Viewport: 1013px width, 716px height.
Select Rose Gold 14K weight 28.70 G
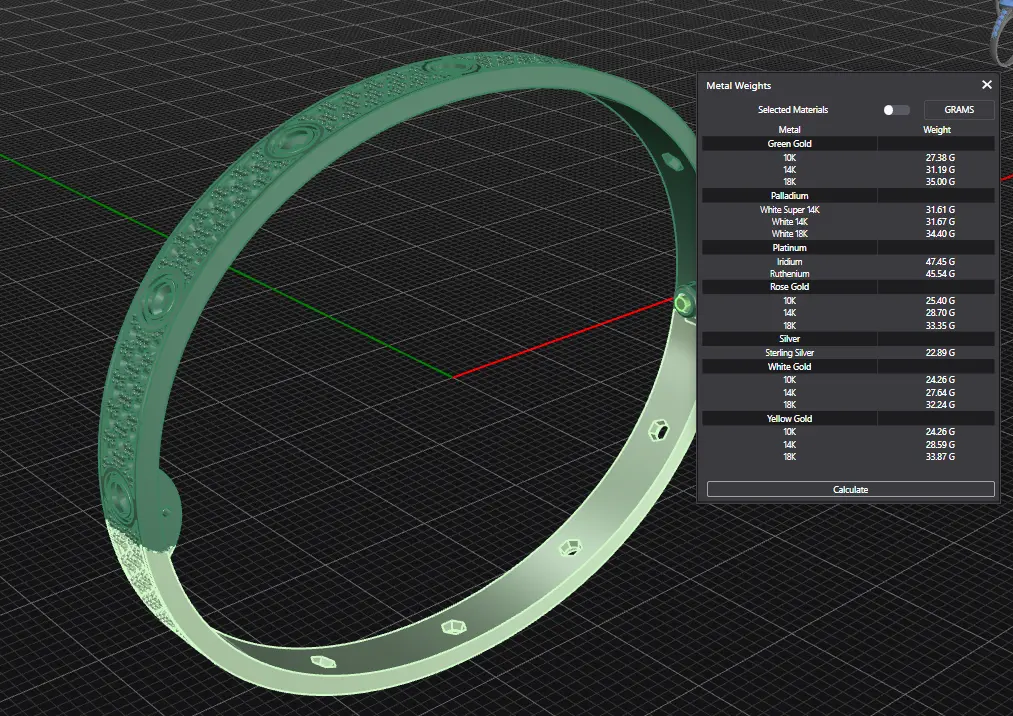point(940,313)
